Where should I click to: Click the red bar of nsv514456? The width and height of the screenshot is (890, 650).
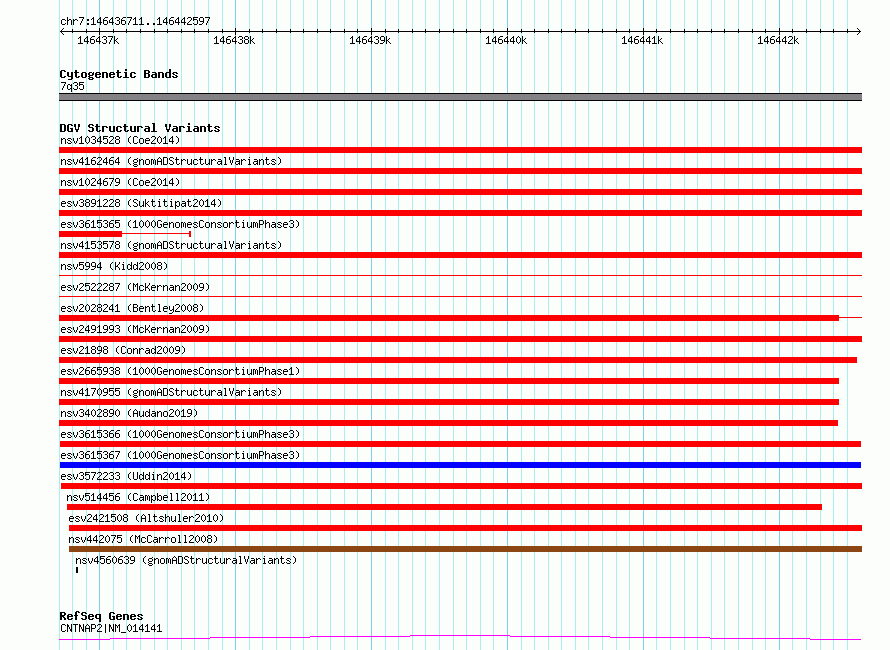click(x=444, y=507)
